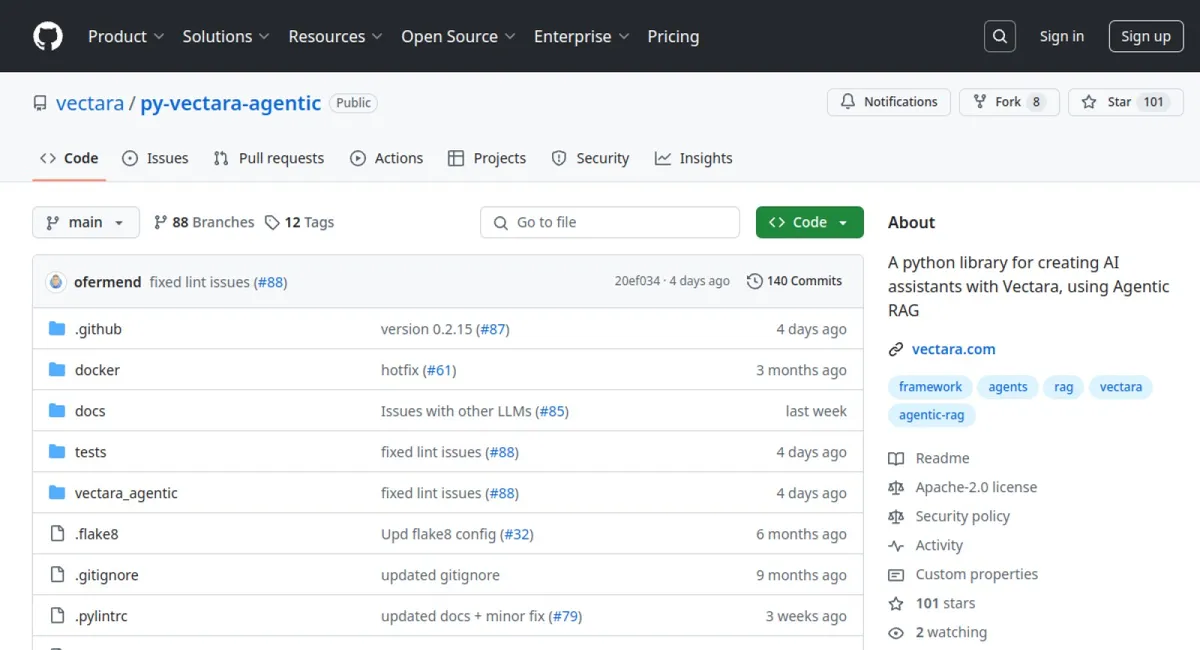Switch to the Issues tab
1200x650 pixels.
tap(155, 158)
